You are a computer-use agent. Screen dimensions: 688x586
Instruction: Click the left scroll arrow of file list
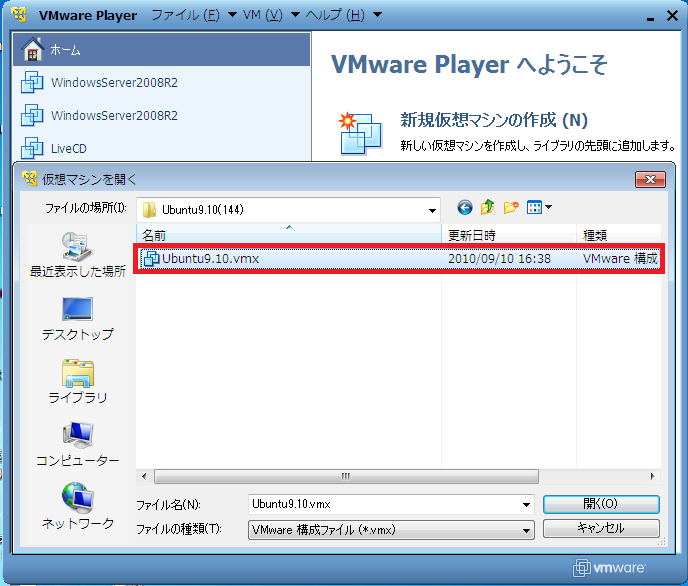144,476
